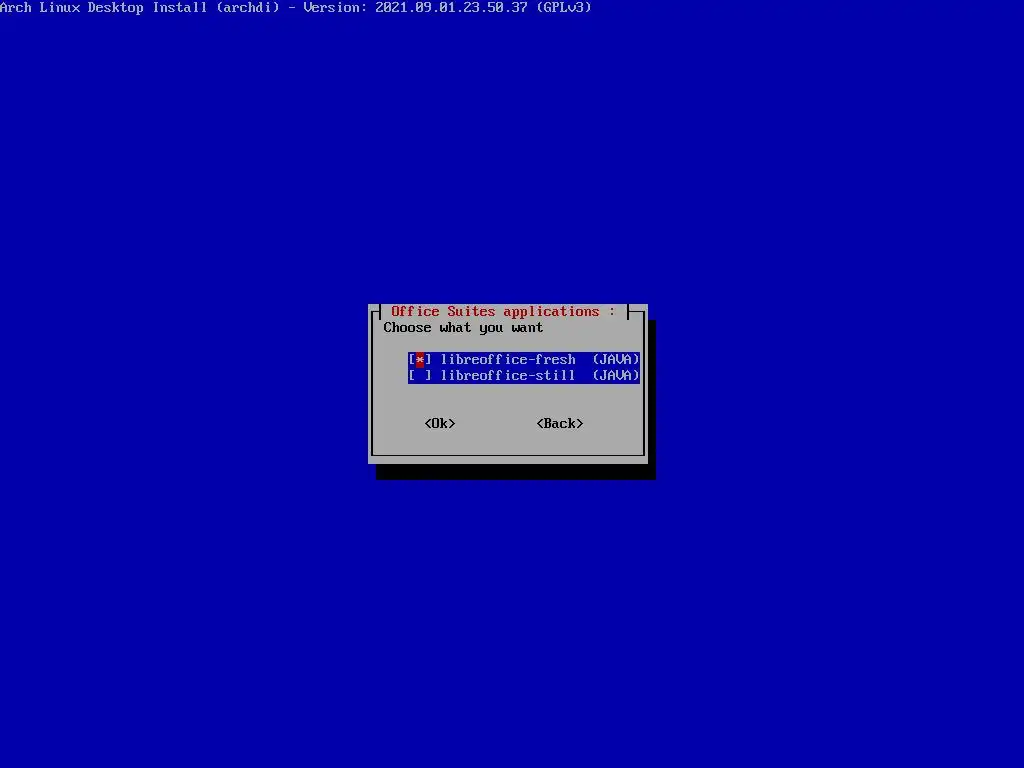1024x768 pixels.
Task: Uncheck the libreoffice-fresh checkbox
Action: [420, 360]
